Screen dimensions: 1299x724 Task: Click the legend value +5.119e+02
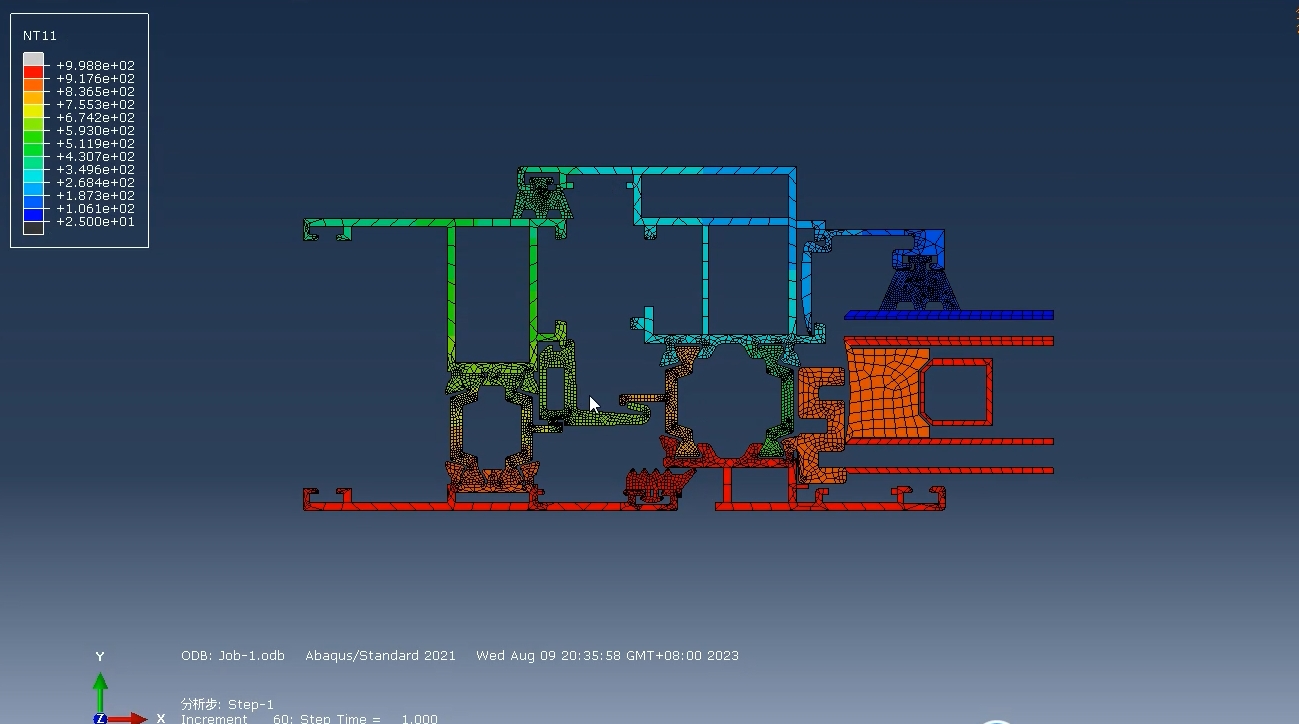click(x=95, y=144)
